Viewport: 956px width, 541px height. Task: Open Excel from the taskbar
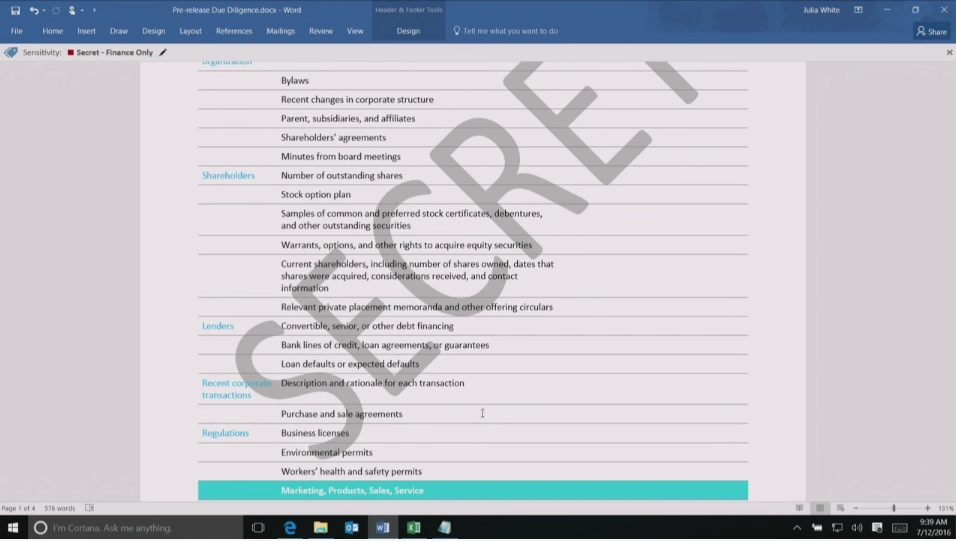coord(413,527)
